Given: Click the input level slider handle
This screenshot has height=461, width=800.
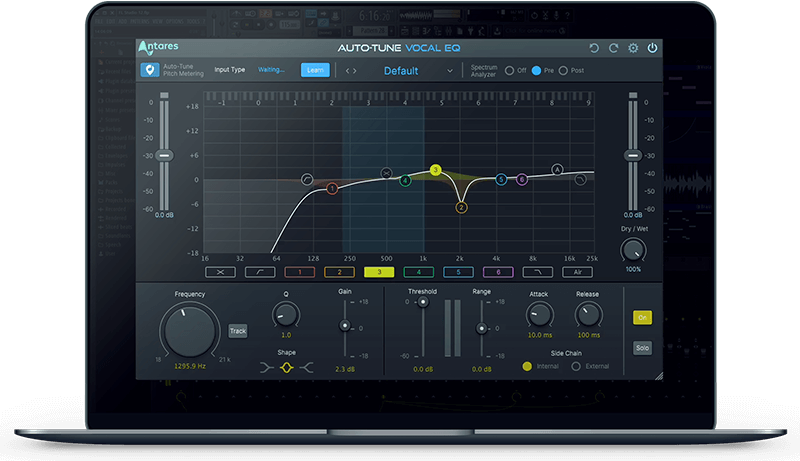Looking at the screenshot, I should point(164,156).
